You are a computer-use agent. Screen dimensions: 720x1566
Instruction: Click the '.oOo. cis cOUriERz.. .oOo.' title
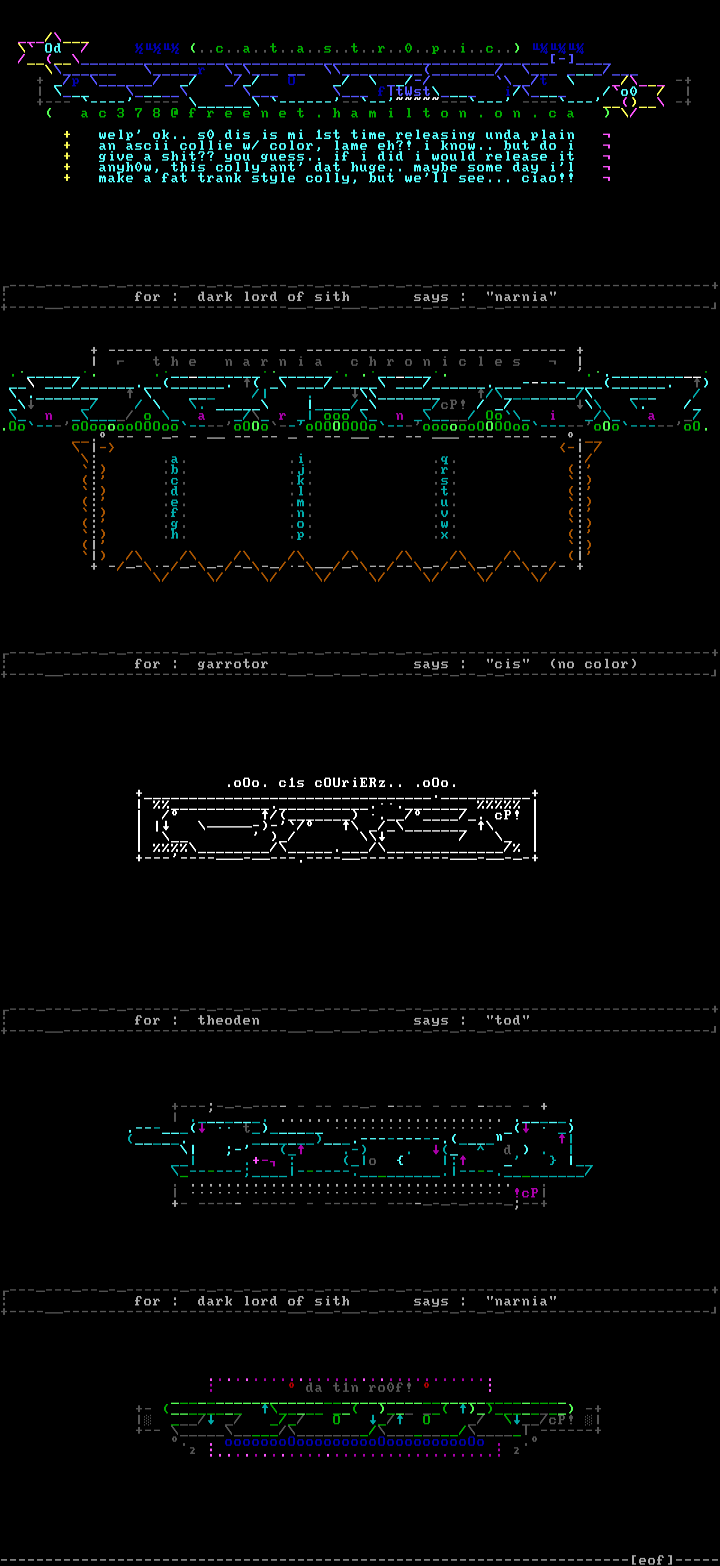(342, 783)
